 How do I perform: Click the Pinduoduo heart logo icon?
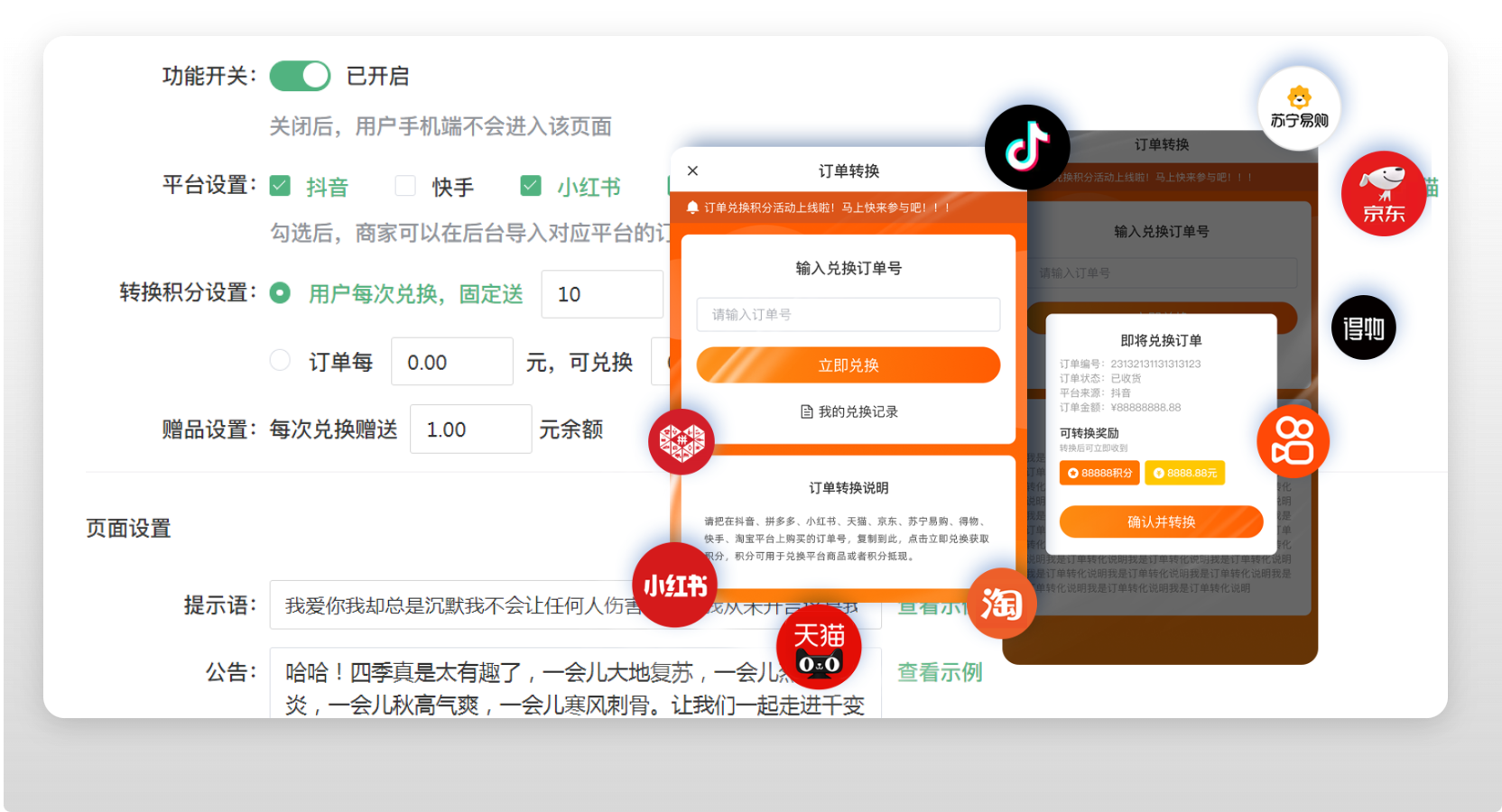click(x=681, y=442)
